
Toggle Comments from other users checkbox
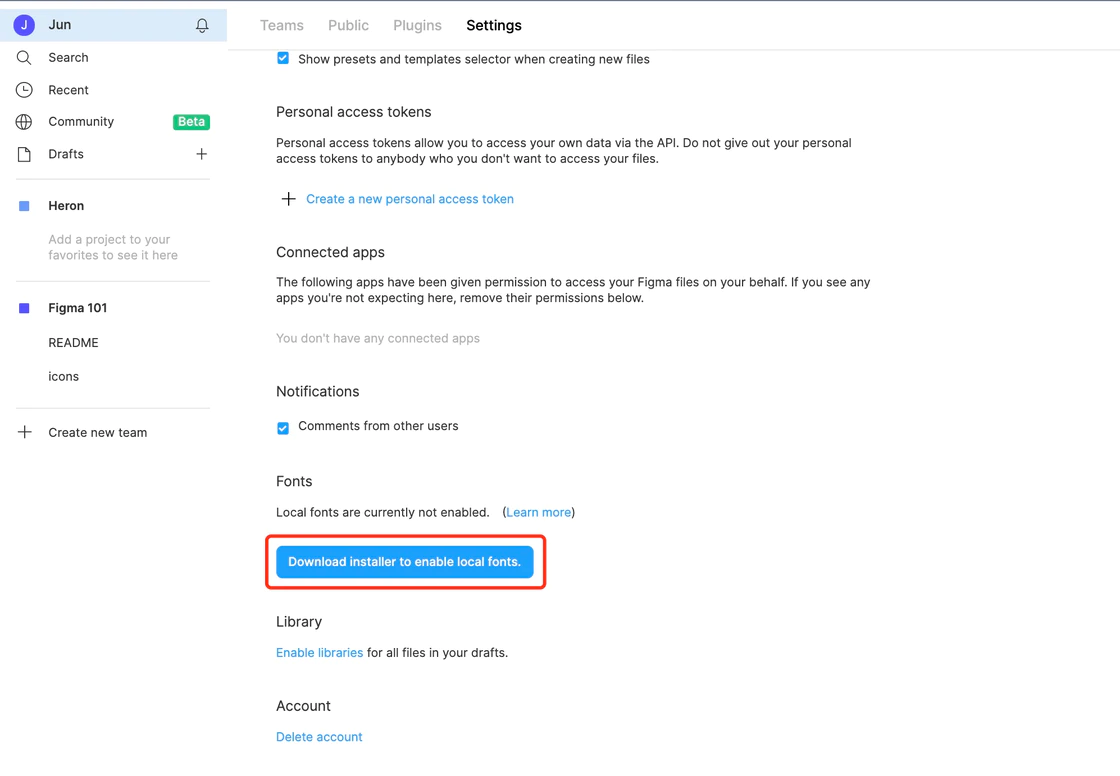coord(283,428)
